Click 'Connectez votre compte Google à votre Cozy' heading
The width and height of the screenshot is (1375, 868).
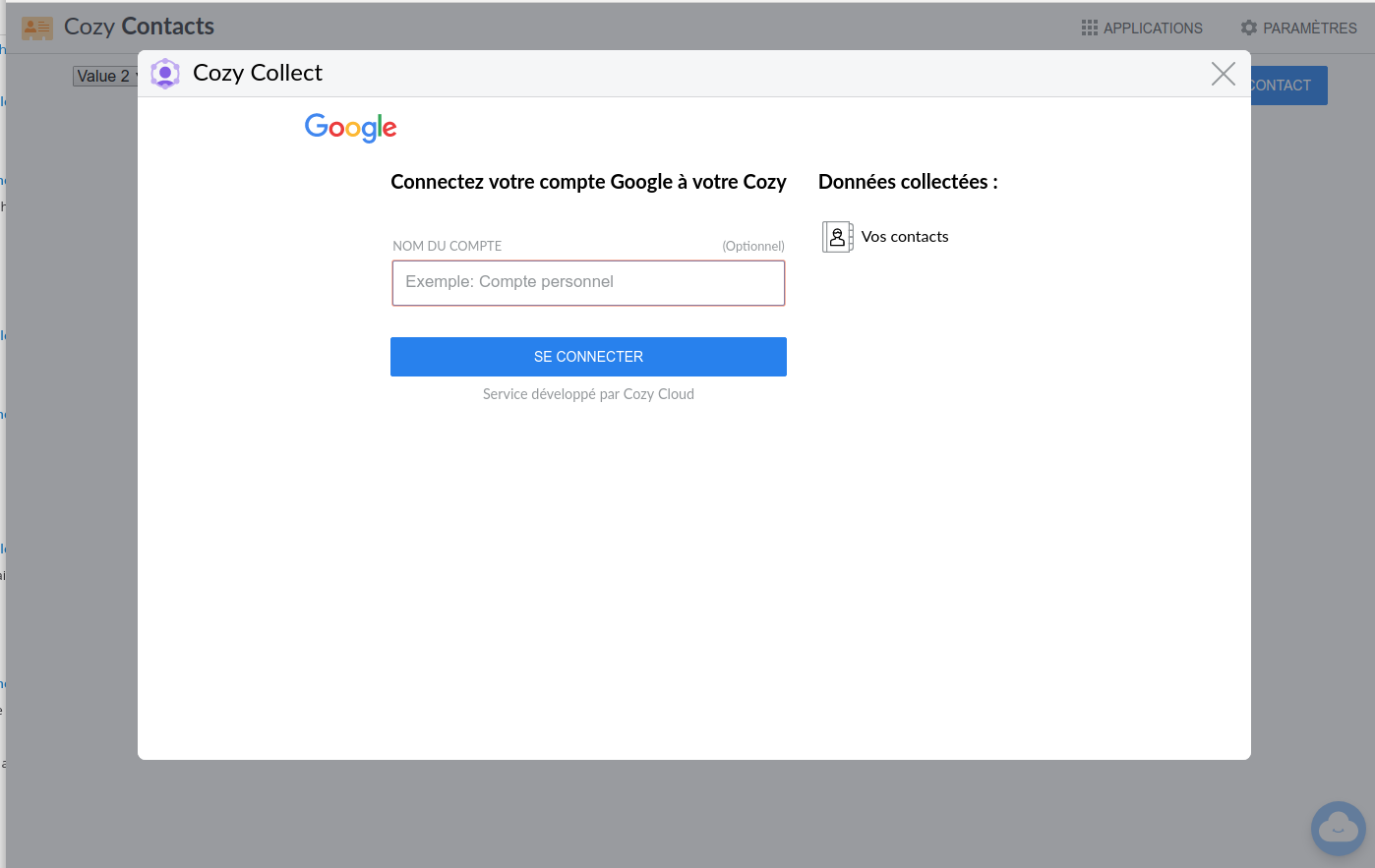pos(588,182)
